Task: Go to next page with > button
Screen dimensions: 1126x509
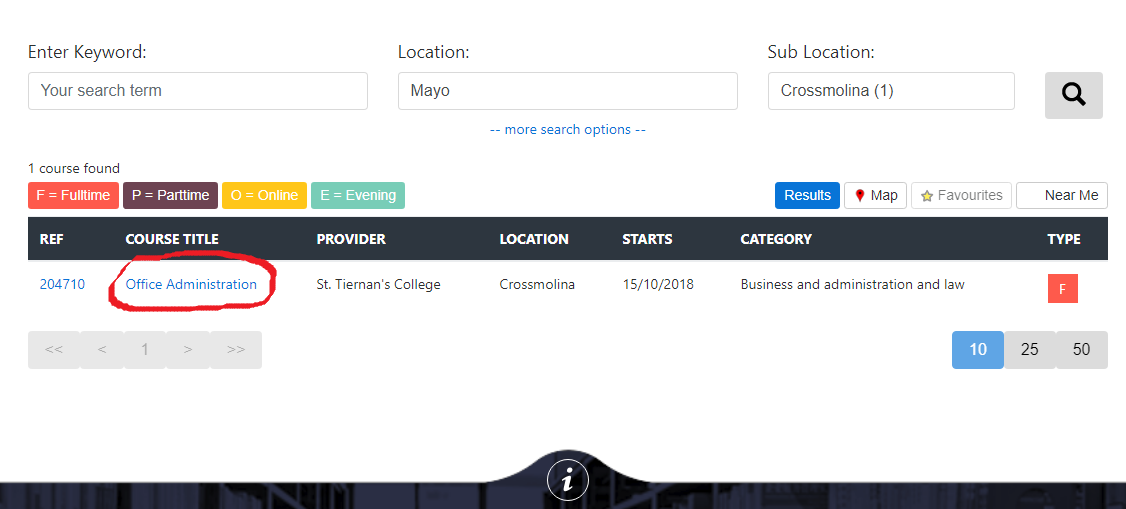Action: 188,350
